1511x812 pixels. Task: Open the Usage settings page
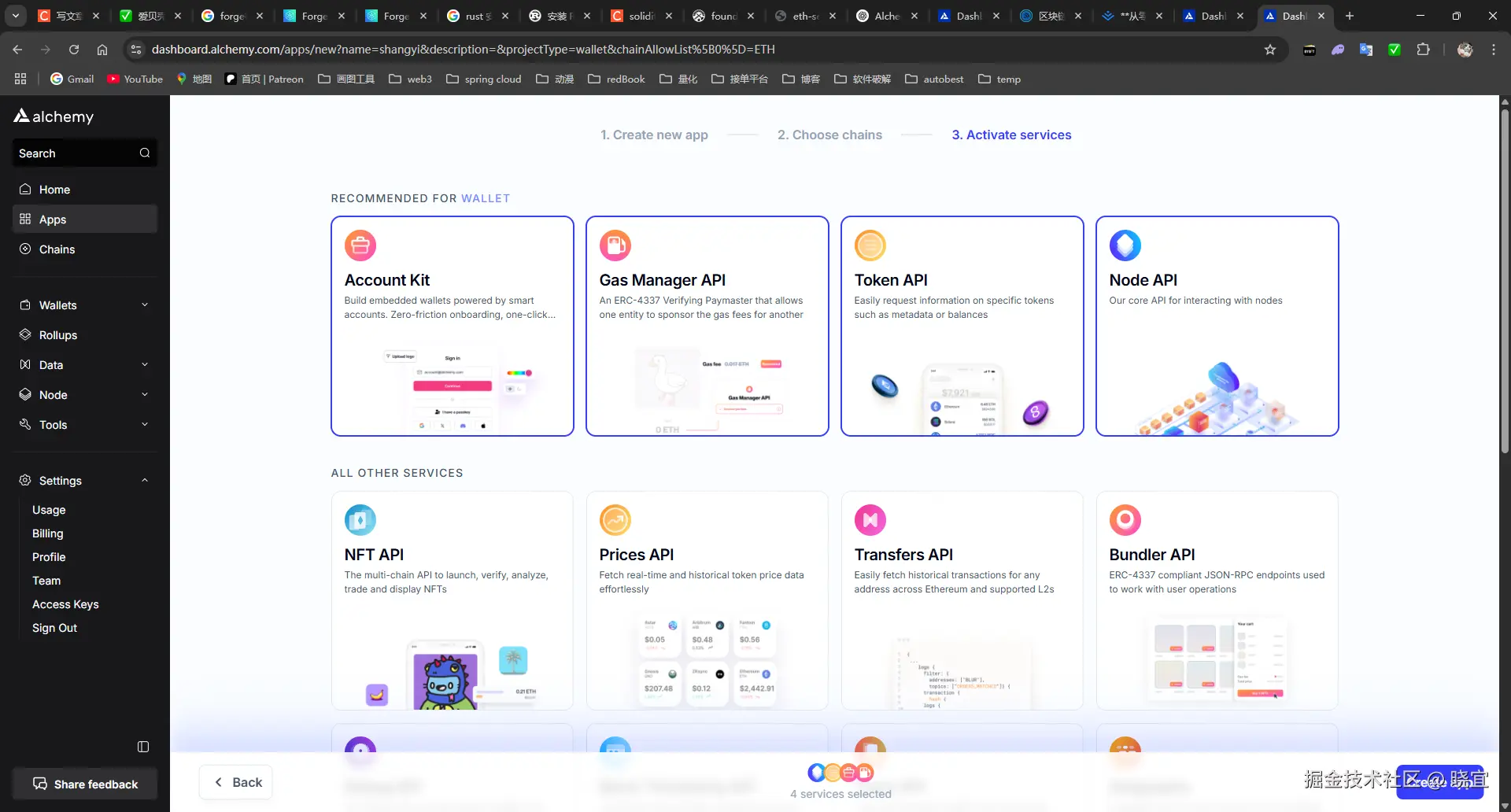click(x=49, y=510)
